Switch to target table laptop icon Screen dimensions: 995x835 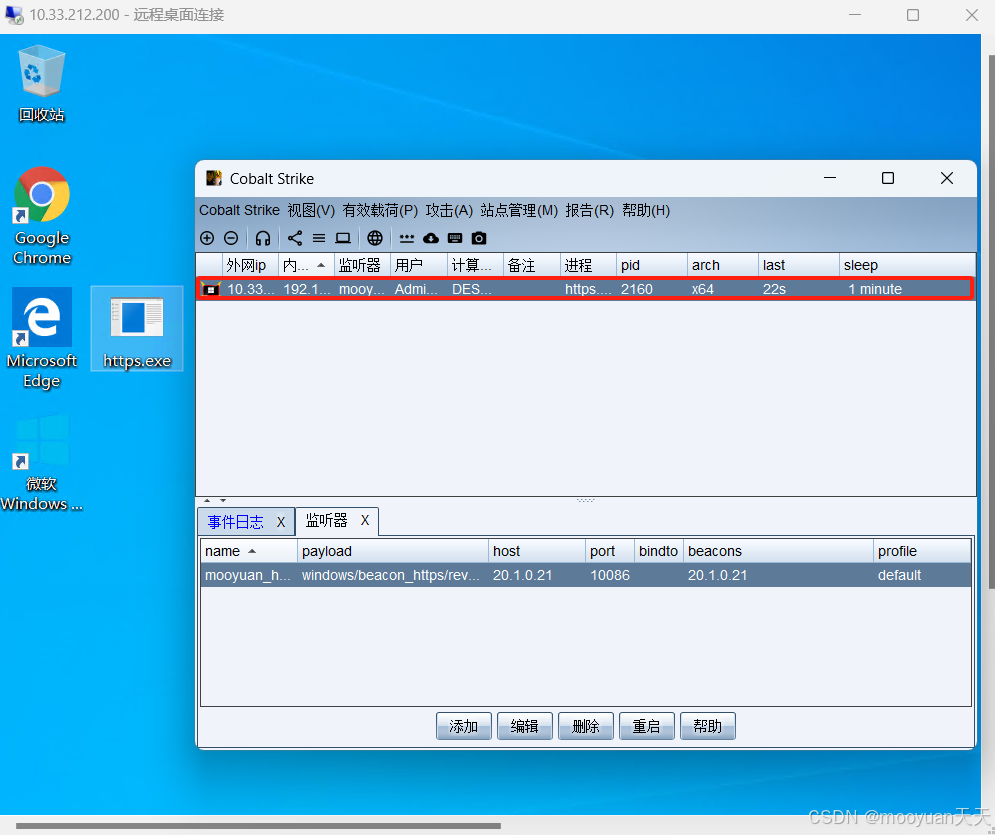(343, 238)
